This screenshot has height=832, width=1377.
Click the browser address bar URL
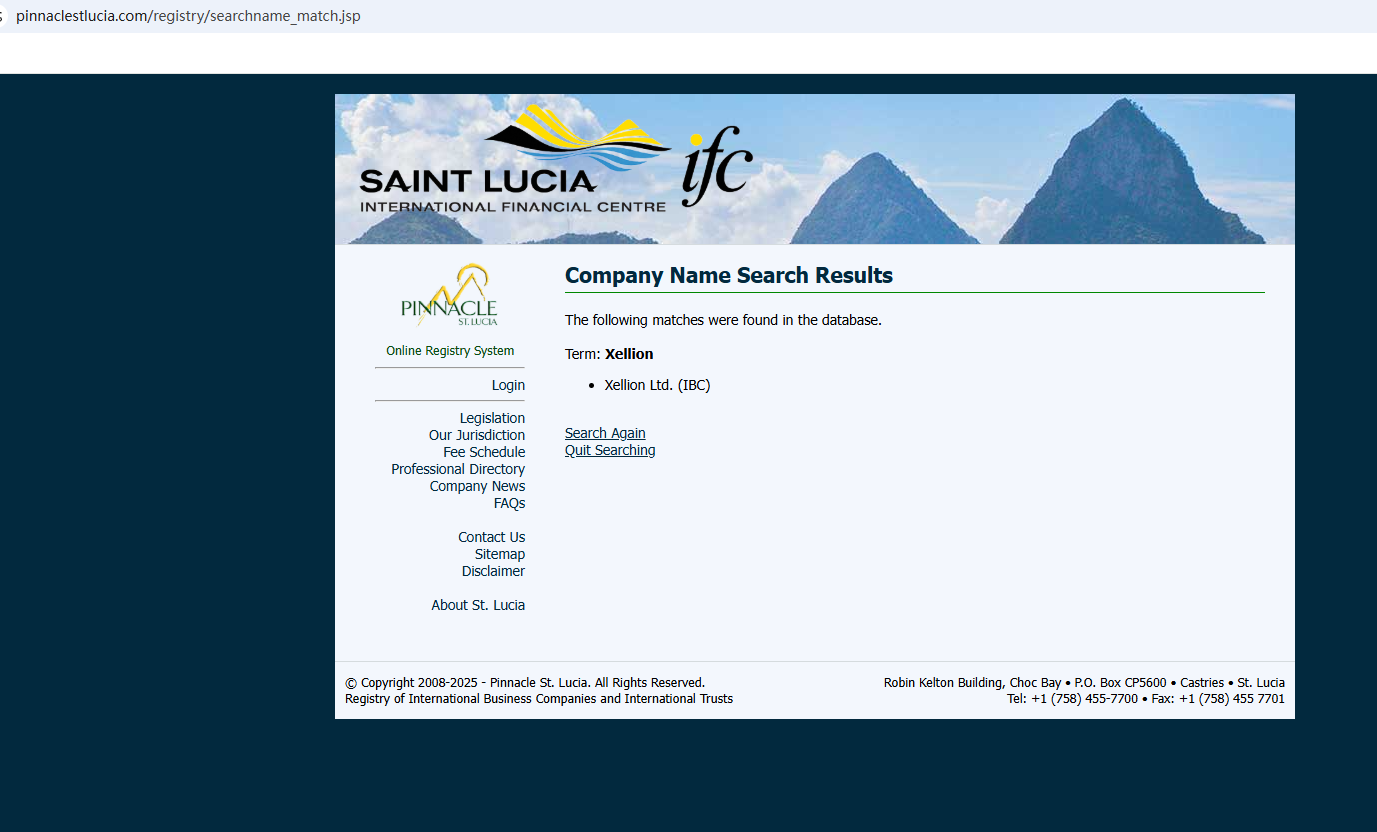pos(188,16)
